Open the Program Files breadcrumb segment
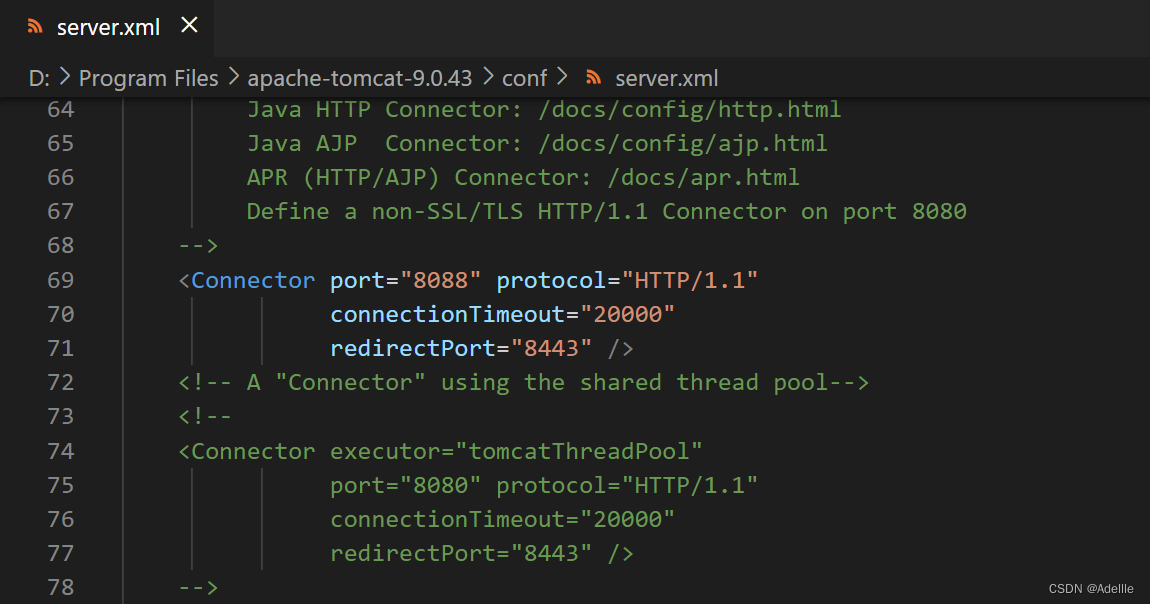The height and width of the screenshot is (604, 1150). click(x=148, y=78)
